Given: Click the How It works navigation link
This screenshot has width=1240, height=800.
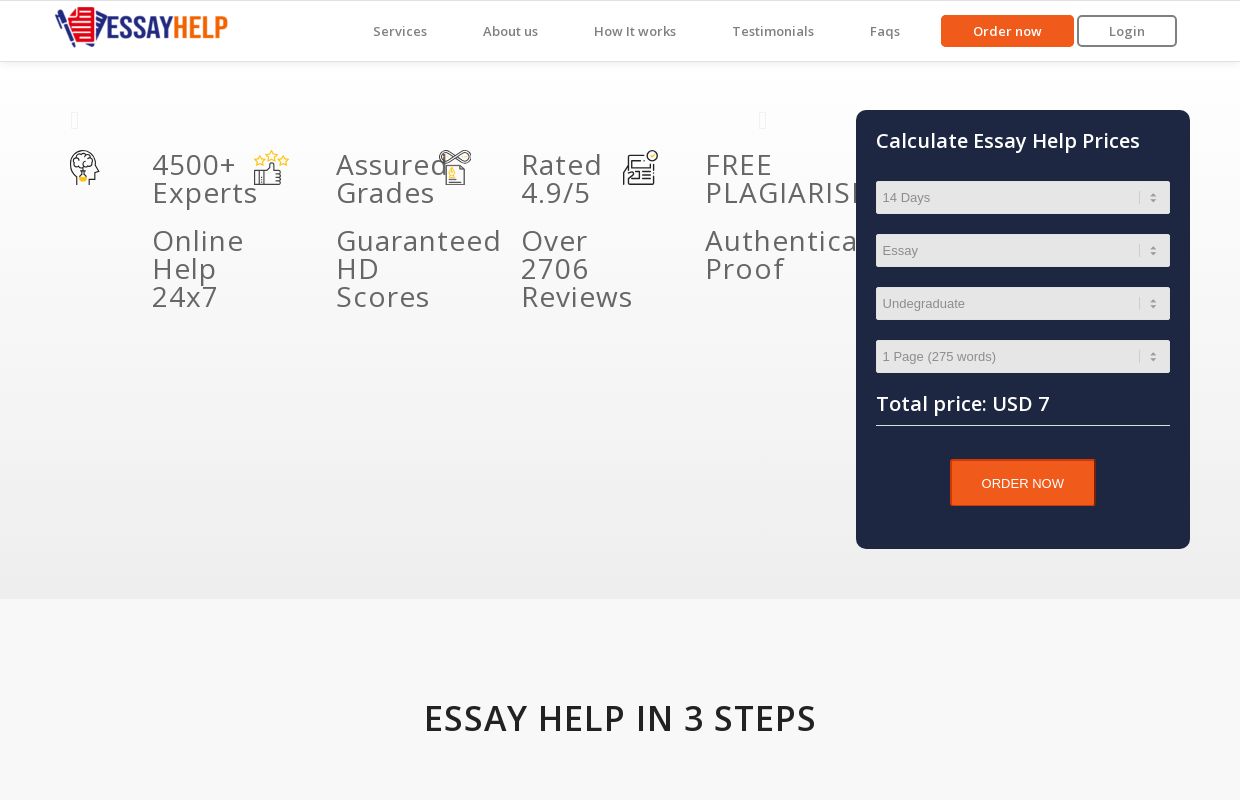Looking at the screenshot, I should click(x=634, y=31).
